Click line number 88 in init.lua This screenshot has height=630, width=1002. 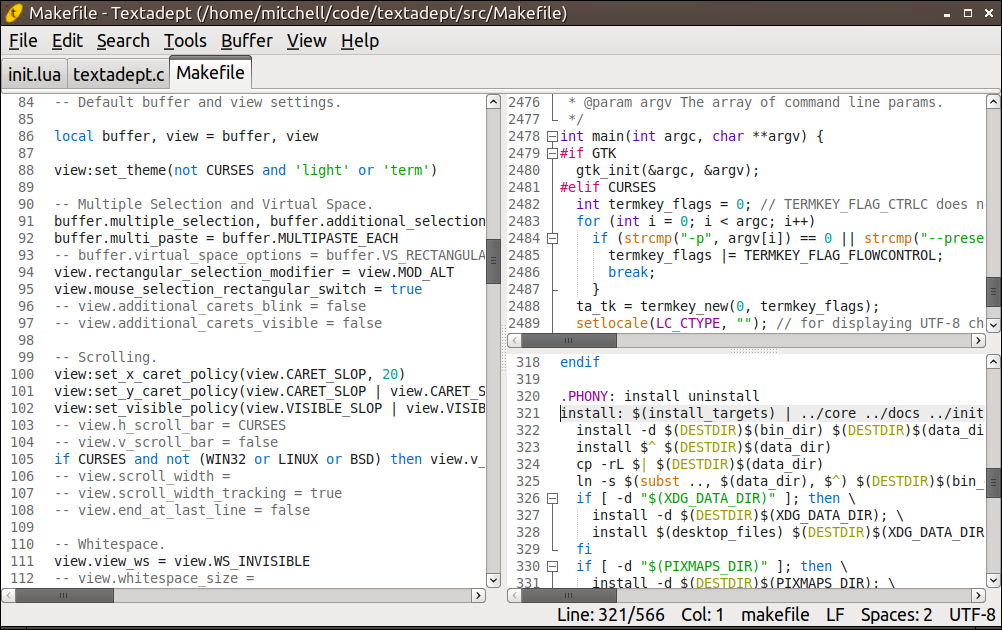(26, 171)
